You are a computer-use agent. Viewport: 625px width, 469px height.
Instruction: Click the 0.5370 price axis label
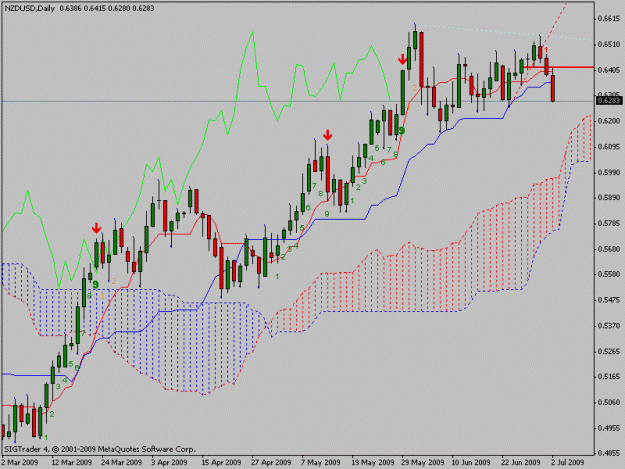click(x=609, y=326)
